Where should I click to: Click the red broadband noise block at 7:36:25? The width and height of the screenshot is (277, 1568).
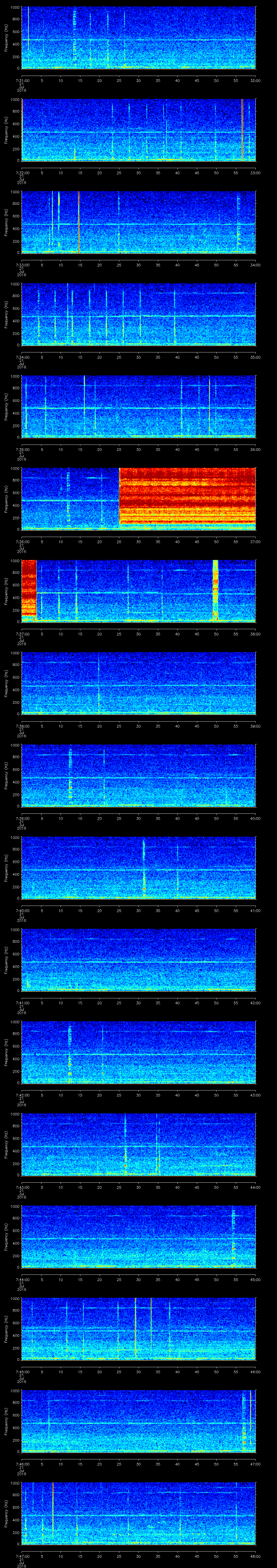pos(187,496)
